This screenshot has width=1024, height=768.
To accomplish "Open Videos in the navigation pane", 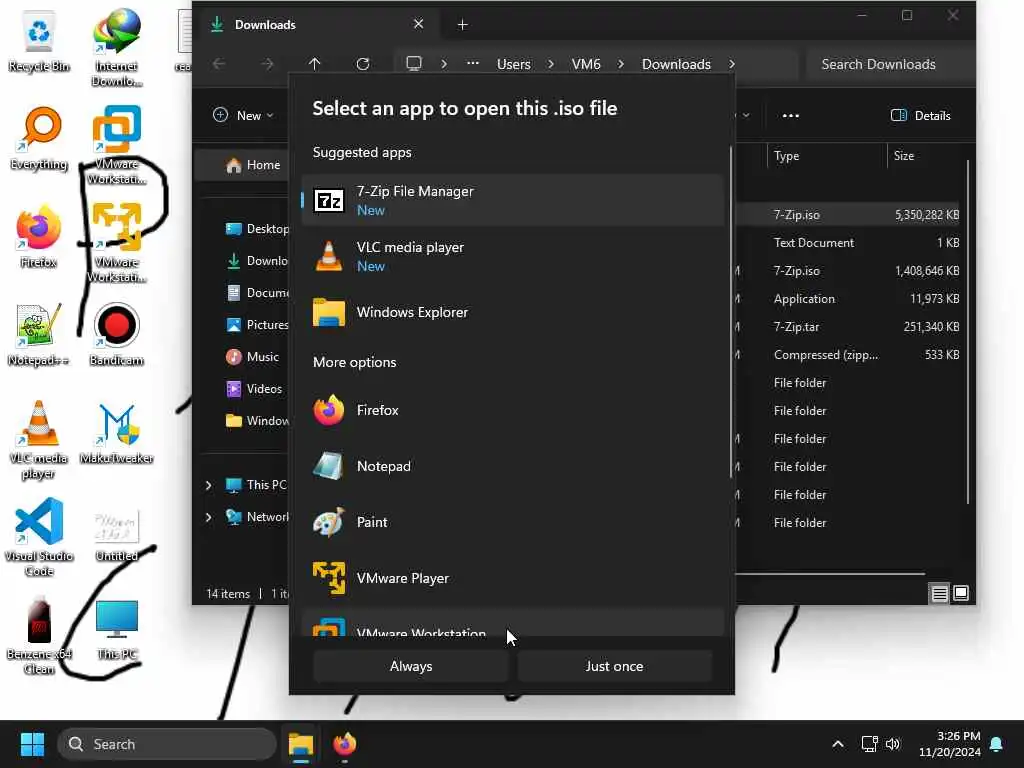I will [255, 389].
